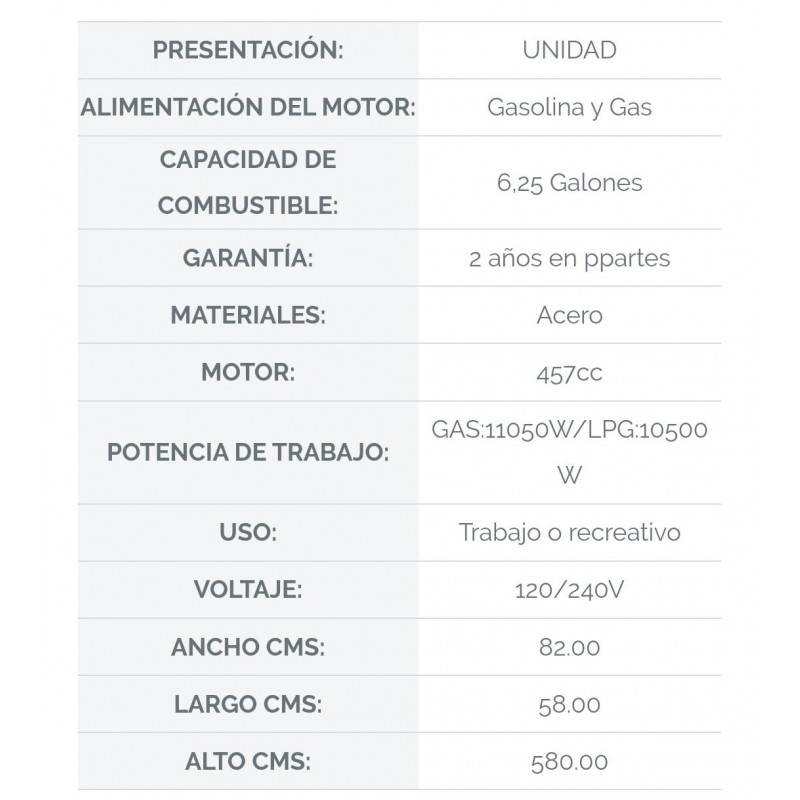Click CAPACIDAD DE COMBUSTIBLE label
The height and width of the screenshot is (800, 800).
[x=248, y=182]
